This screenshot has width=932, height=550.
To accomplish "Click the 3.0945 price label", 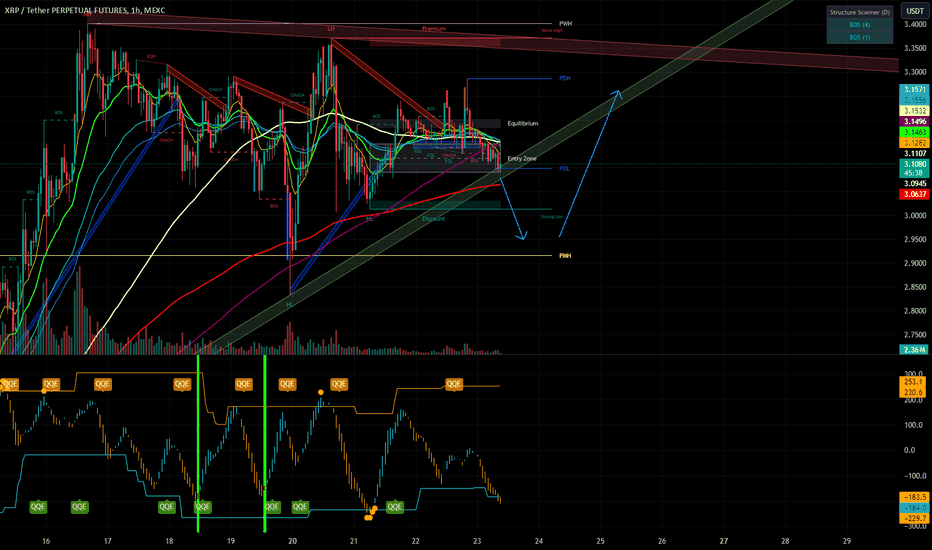I will point(915,184).
